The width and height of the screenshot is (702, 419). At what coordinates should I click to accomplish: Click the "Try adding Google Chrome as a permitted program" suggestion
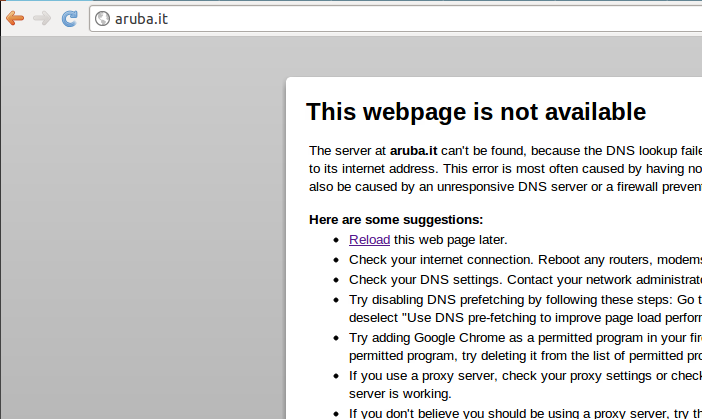pyautogui.click(x=525, y=346)
